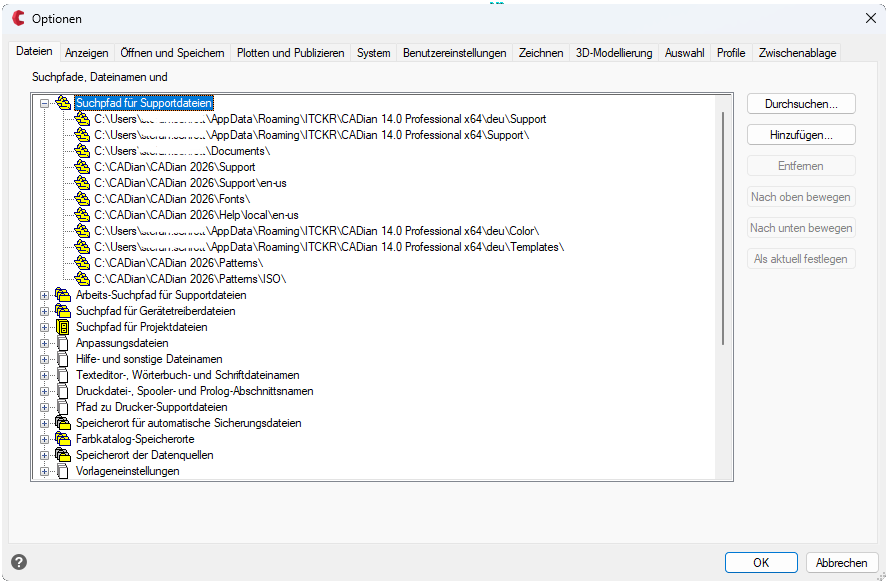Click the tree list vertical scrollbar
Viewport: 889px width, 583px height.
pos(723,228)
